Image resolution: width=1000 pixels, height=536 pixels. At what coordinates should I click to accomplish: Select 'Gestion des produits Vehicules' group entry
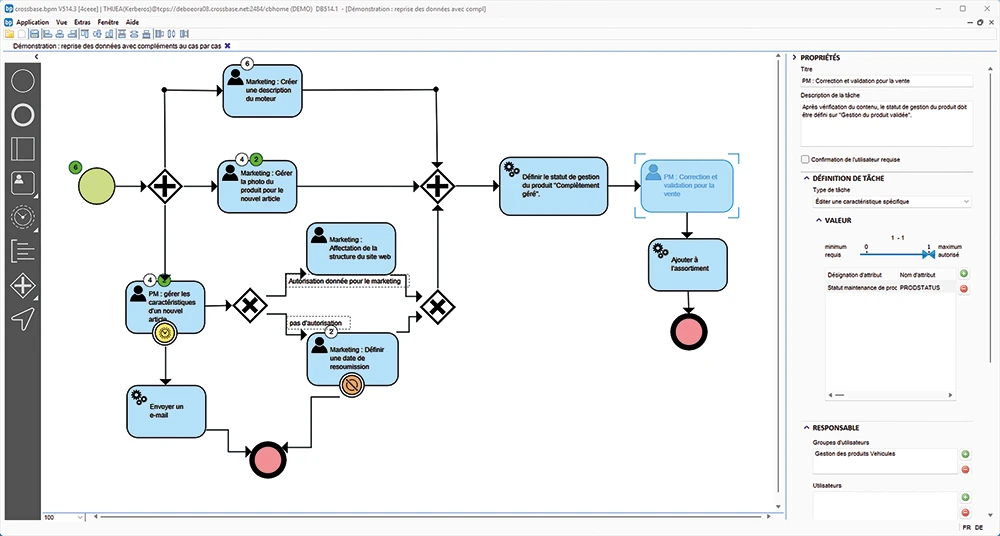[855, 454]
